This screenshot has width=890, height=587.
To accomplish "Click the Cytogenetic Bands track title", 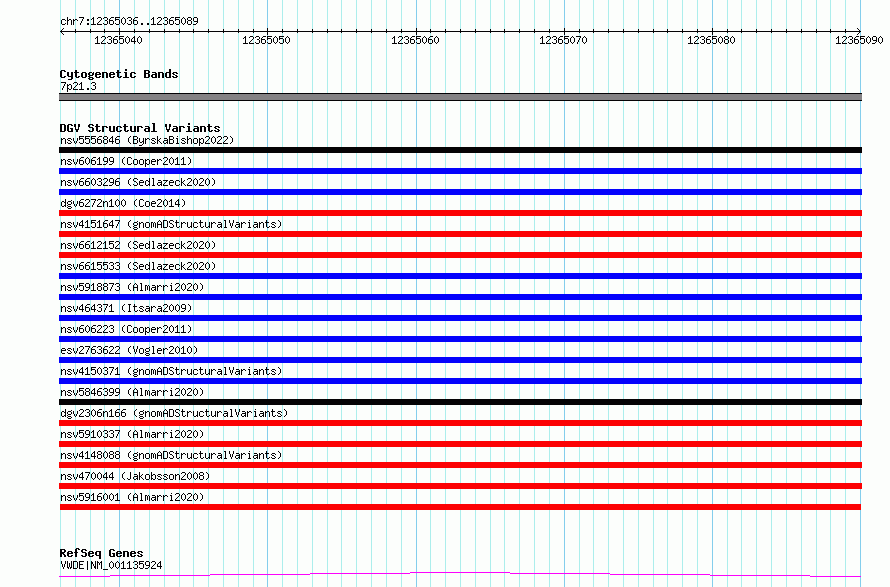I will 119,74.
